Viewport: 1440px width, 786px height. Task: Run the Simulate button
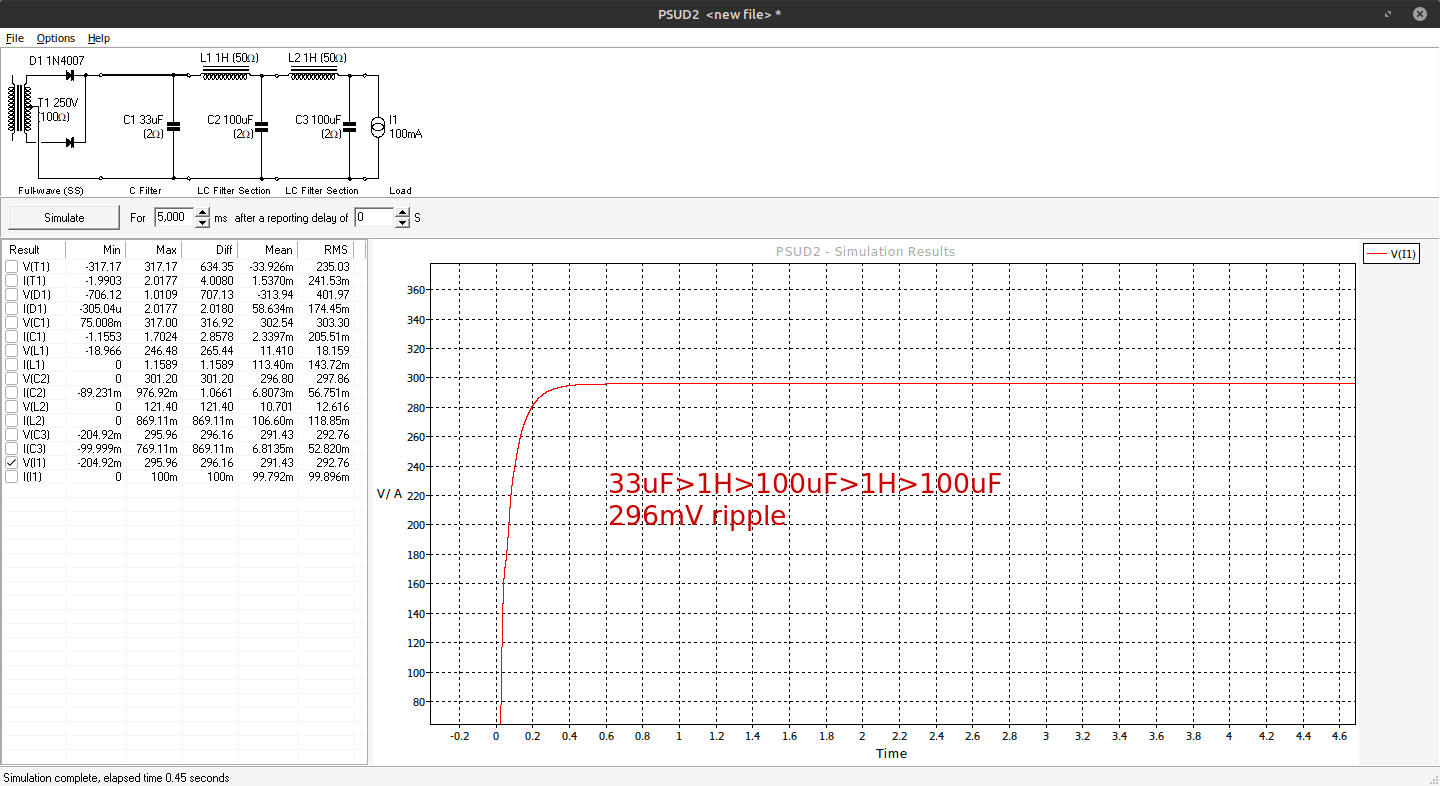tap(64, 217)
